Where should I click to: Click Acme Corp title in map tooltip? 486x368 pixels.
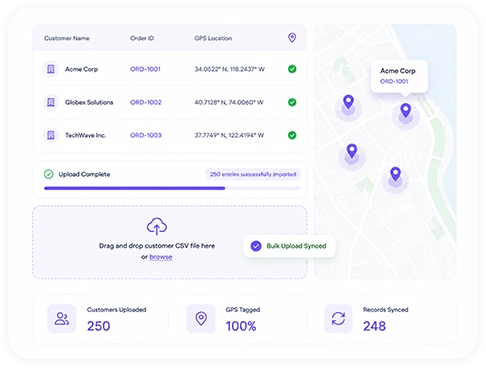[x=398, y=71]
